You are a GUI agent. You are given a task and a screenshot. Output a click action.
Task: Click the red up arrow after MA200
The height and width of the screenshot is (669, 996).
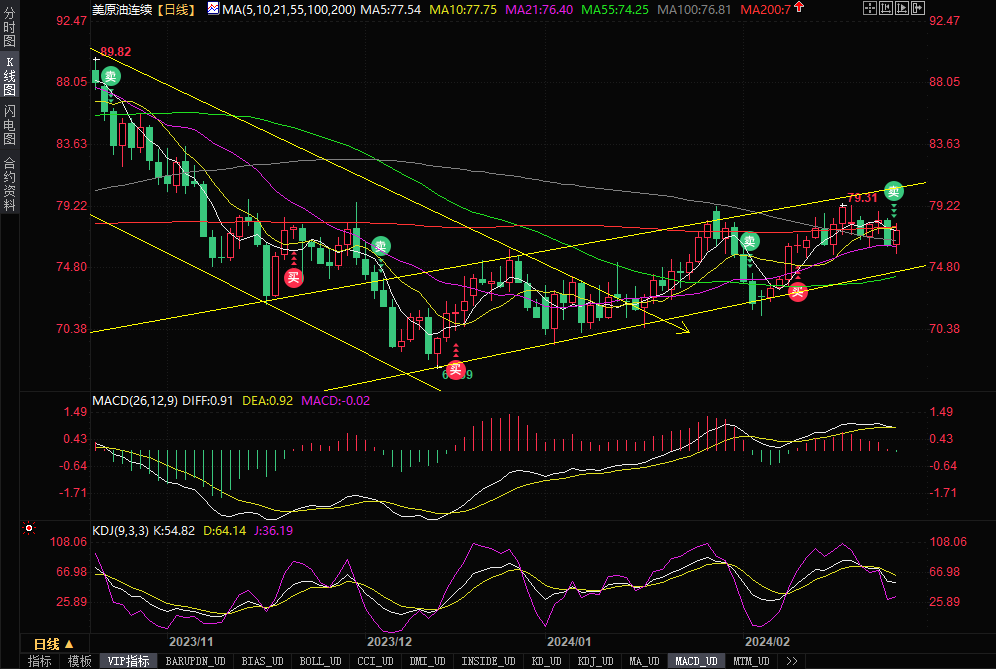tap(799, 8)
